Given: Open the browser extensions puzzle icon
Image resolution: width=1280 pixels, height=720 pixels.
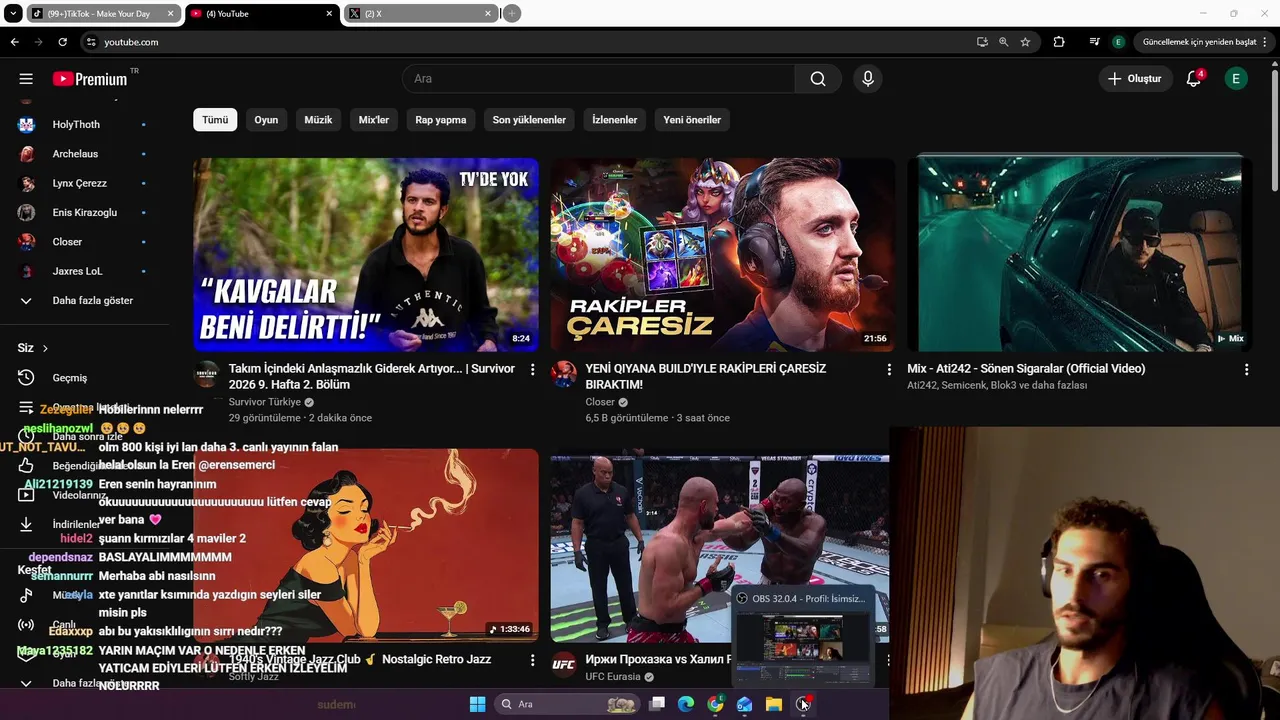Looking at the screenshot, I should (x=1059, y=42).
